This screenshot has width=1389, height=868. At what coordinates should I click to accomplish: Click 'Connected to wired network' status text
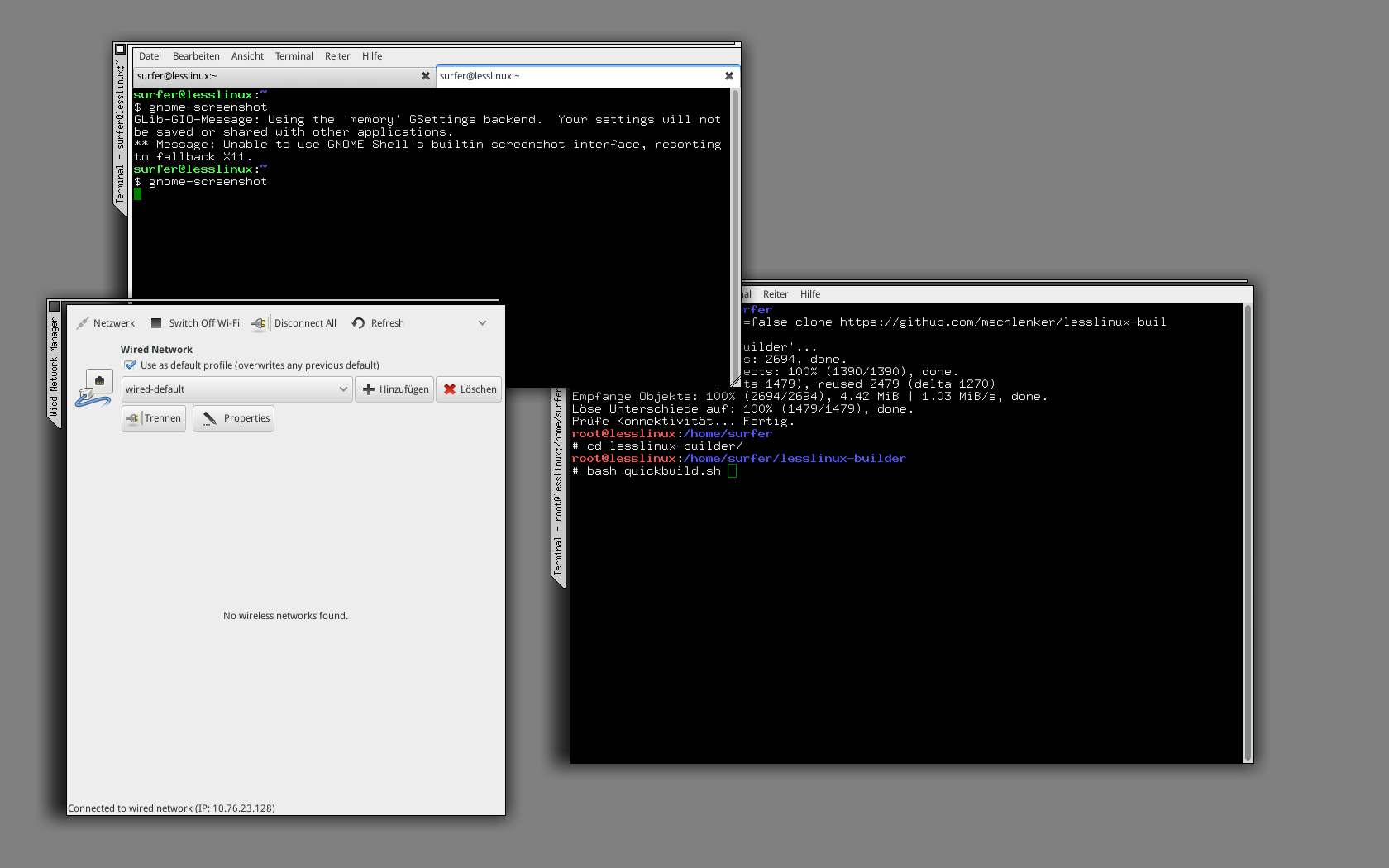click(x=171, y=808)
